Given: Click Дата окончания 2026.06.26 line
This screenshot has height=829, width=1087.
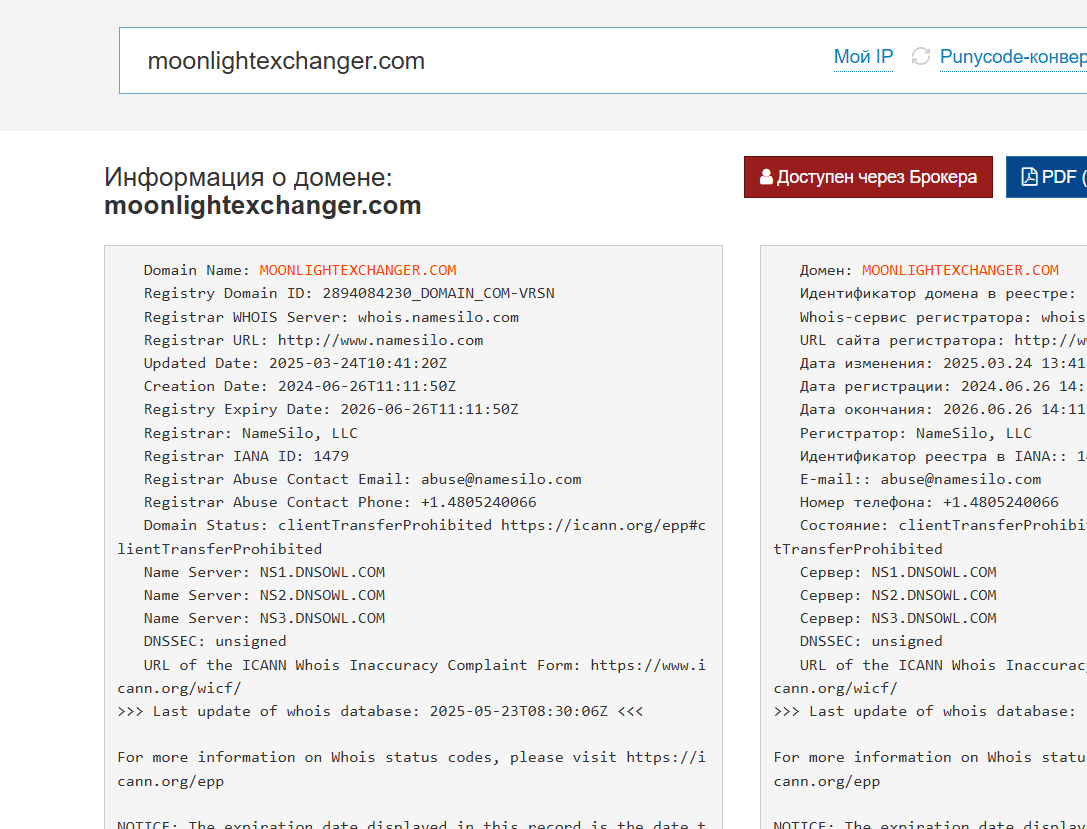Looking at the screenshot, I should tap(943, 409).
